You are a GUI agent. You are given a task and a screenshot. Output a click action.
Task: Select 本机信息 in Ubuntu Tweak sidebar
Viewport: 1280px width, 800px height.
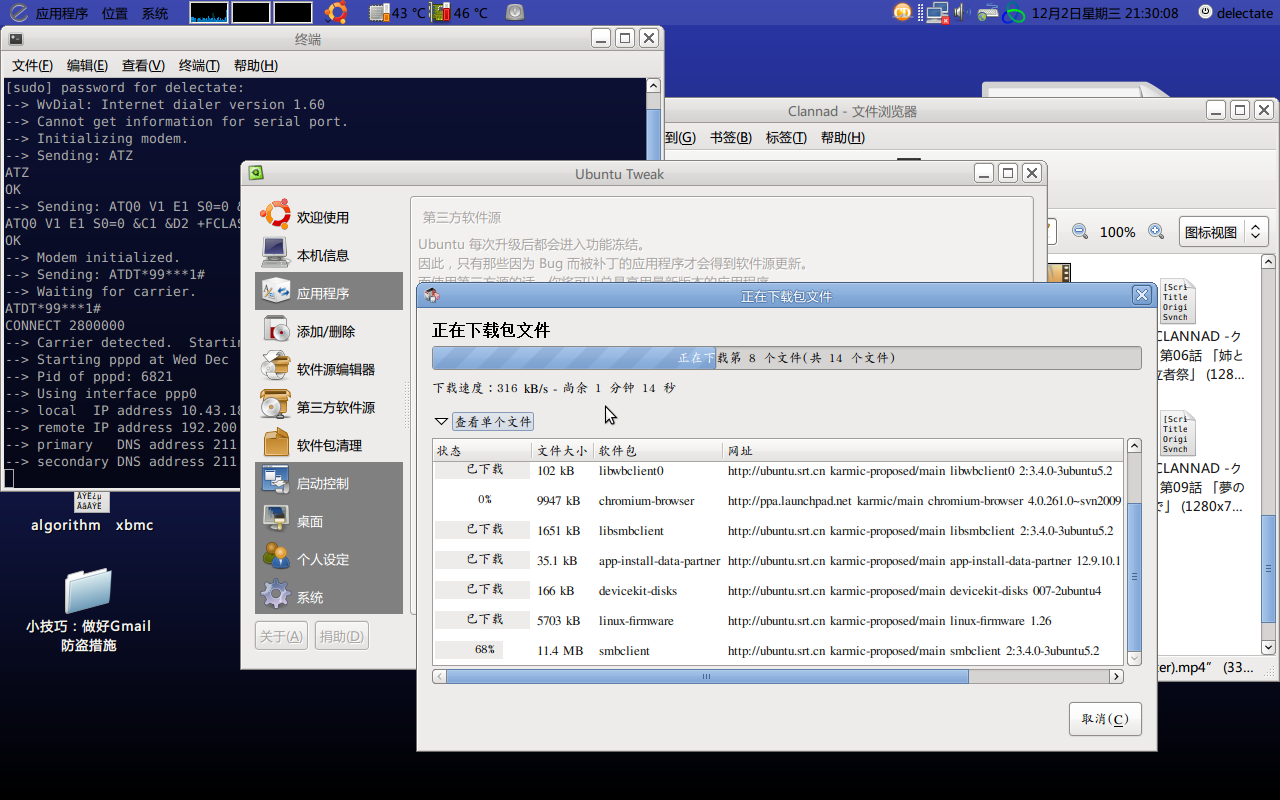tap(329, 255)
